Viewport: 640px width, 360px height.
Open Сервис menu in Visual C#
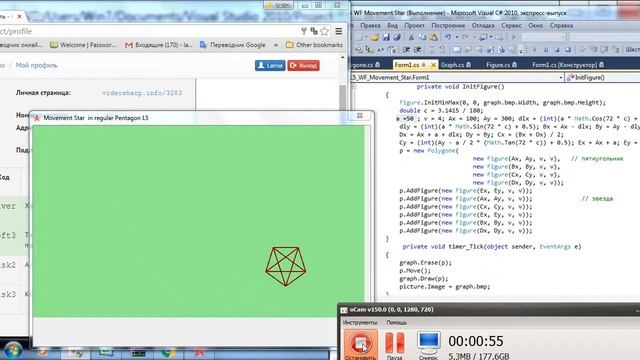tap(511, 25)
